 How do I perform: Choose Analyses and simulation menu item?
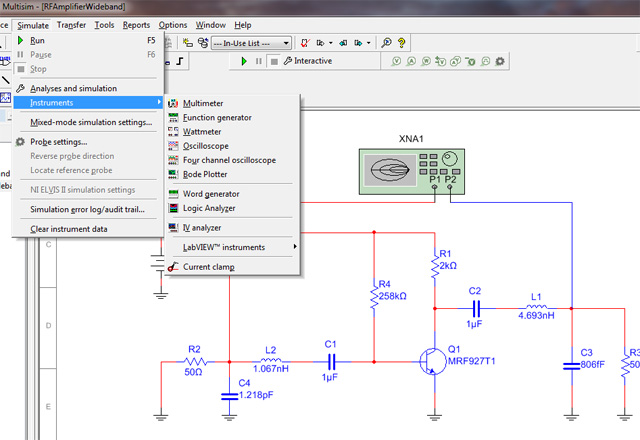coord(88,89)
